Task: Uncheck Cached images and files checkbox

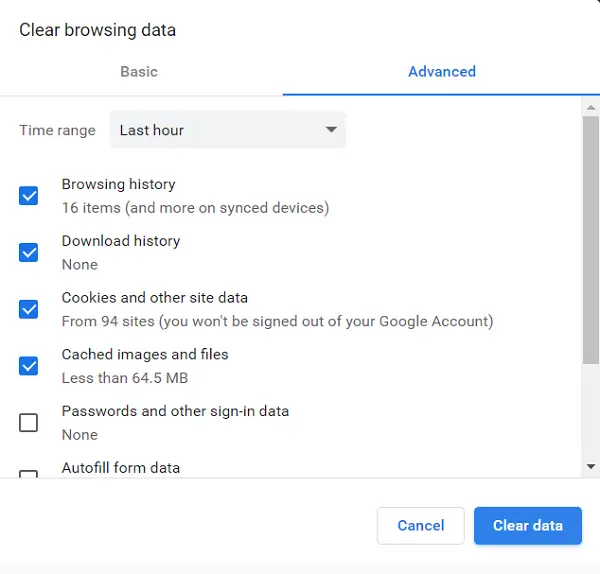Action: [x=28, y=366]
